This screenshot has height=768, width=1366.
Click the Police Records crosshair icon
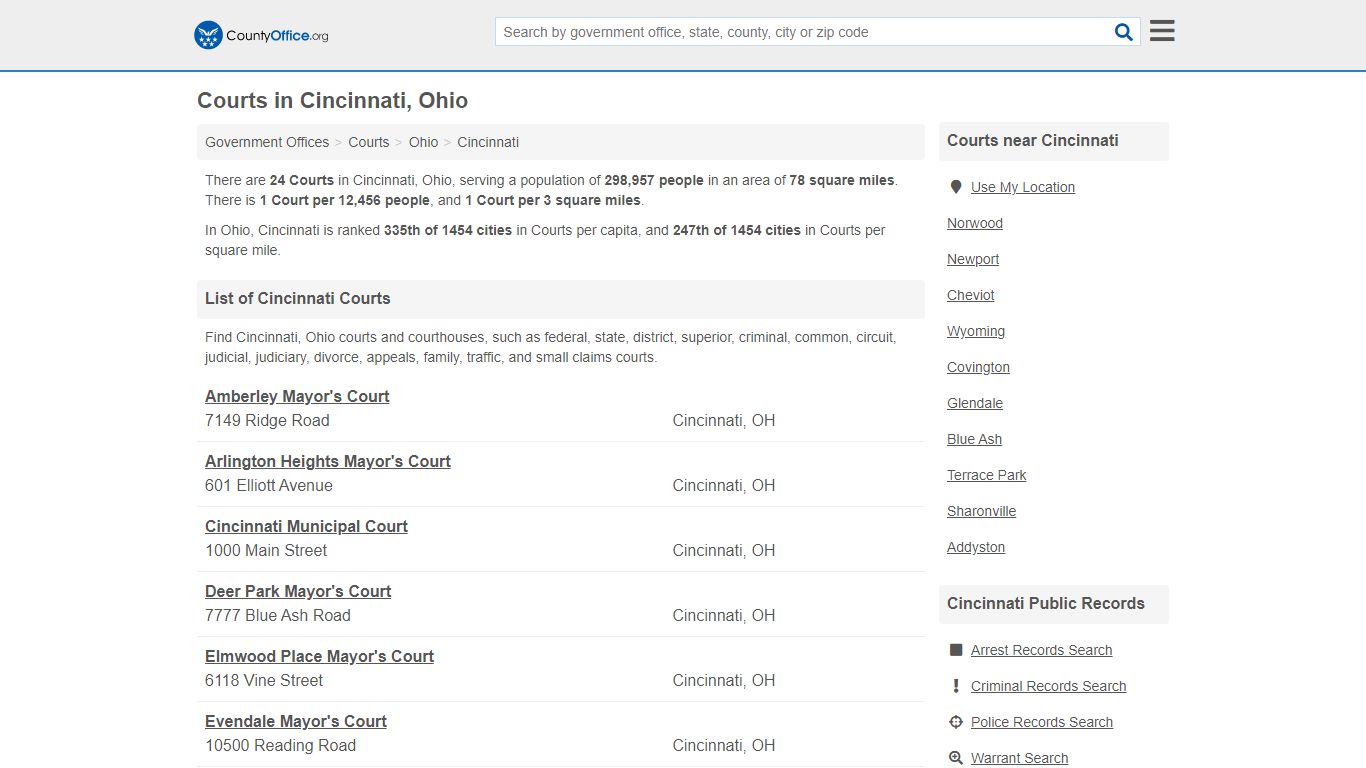tap(955, 722)
